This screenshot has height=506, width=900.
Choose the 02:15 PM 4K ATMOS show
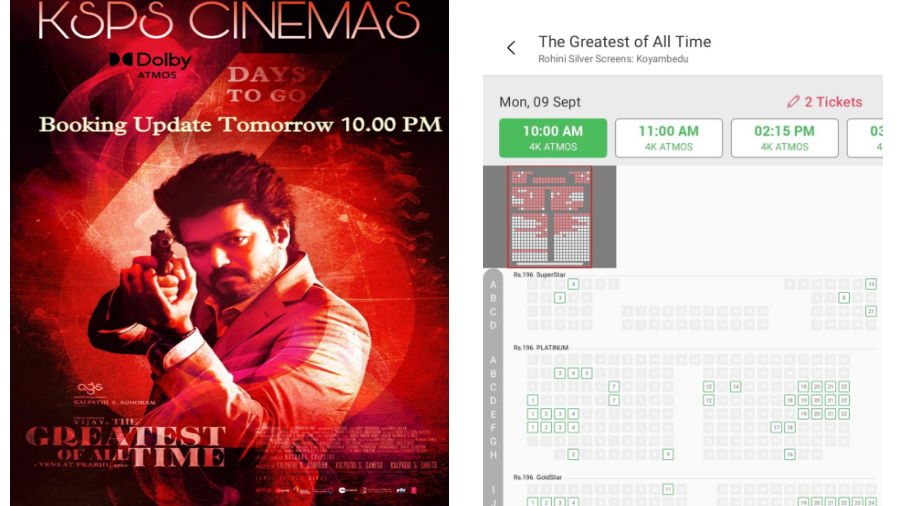[x=785, y=138]
